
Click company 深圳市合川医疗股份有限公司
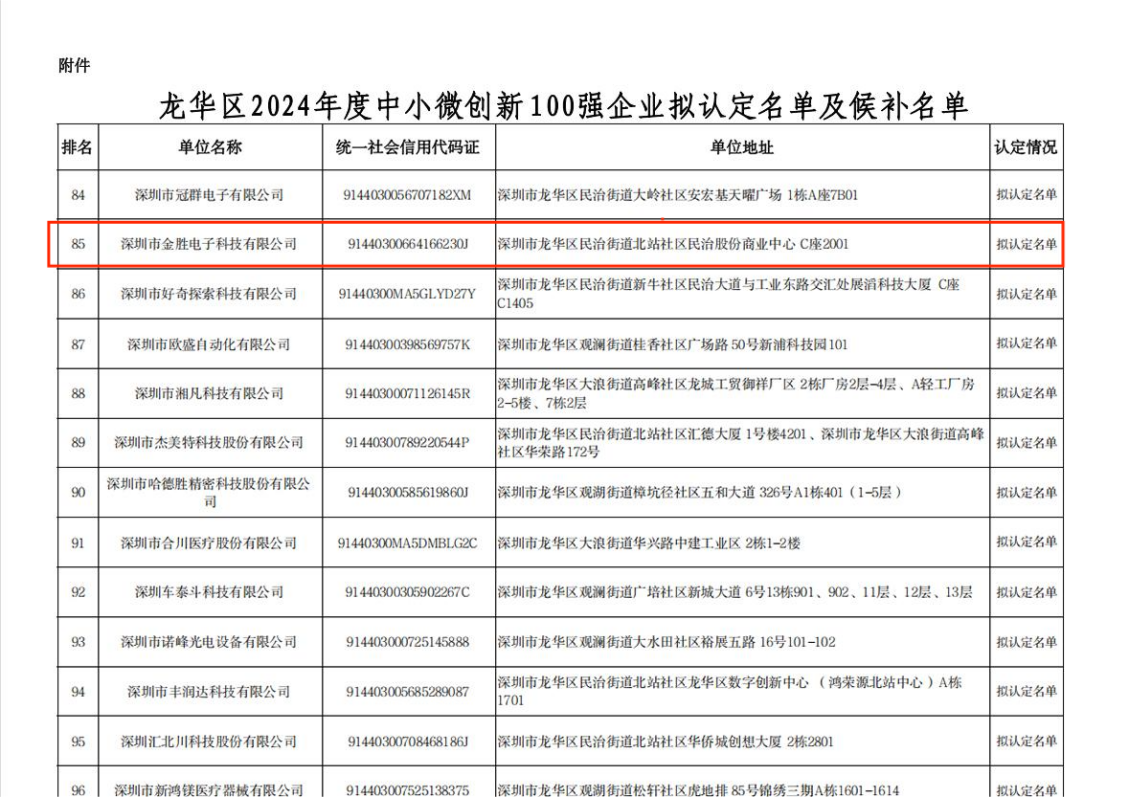pos(209,543)
